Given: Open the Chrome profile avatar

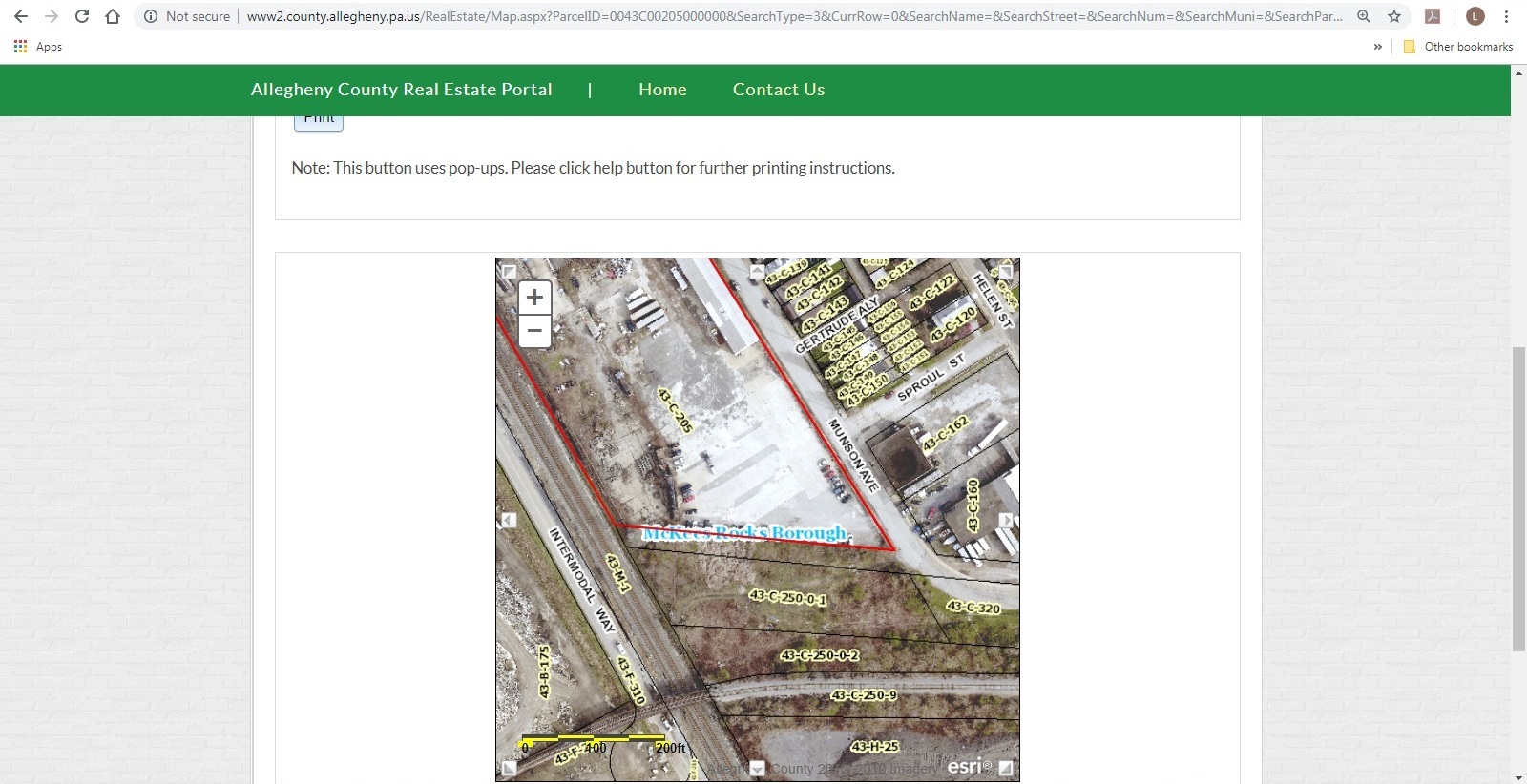Looking at the screenshot, I should 1475,16.
